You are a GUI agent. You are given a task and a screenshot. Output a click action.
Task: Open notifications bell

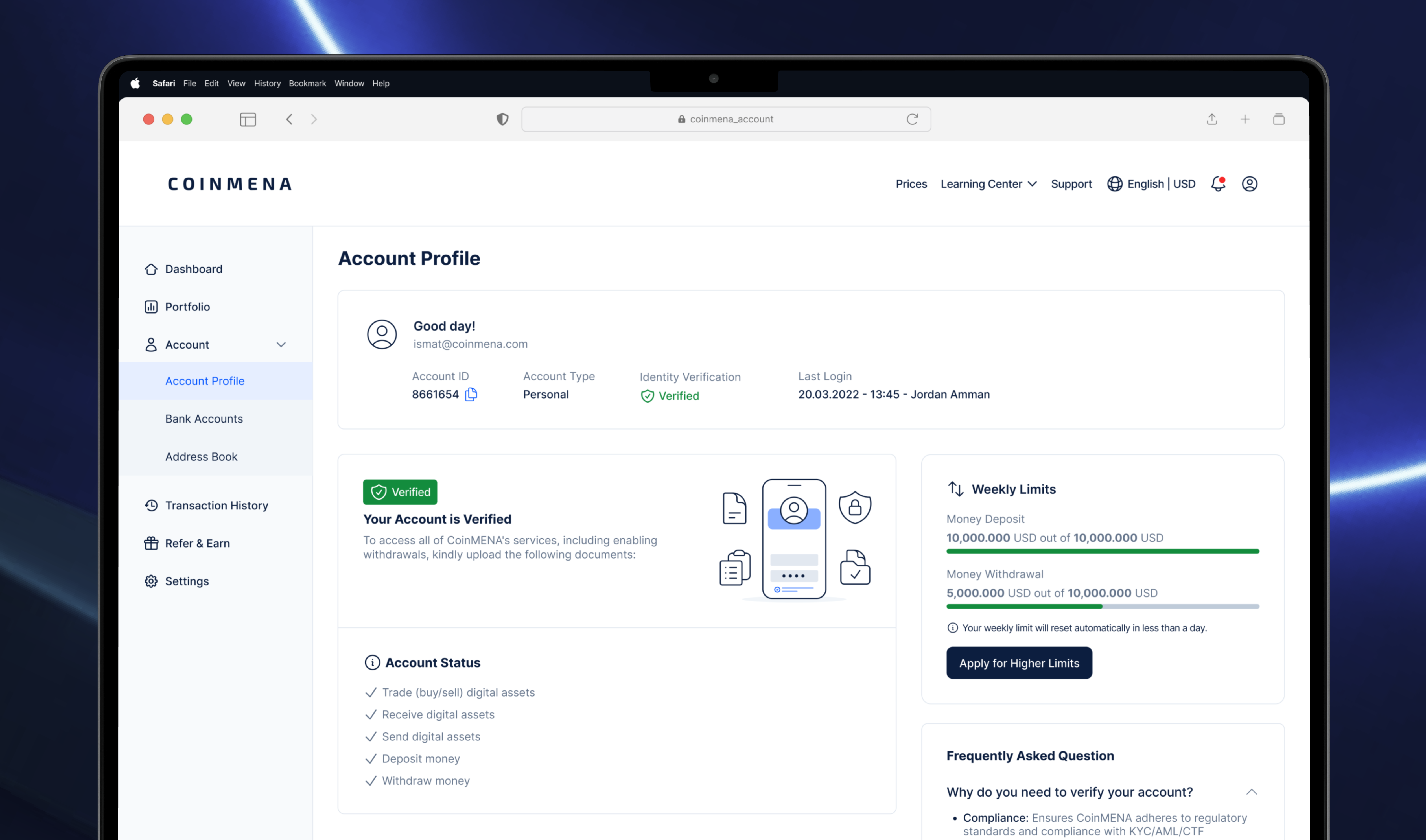click(1218, 184)
